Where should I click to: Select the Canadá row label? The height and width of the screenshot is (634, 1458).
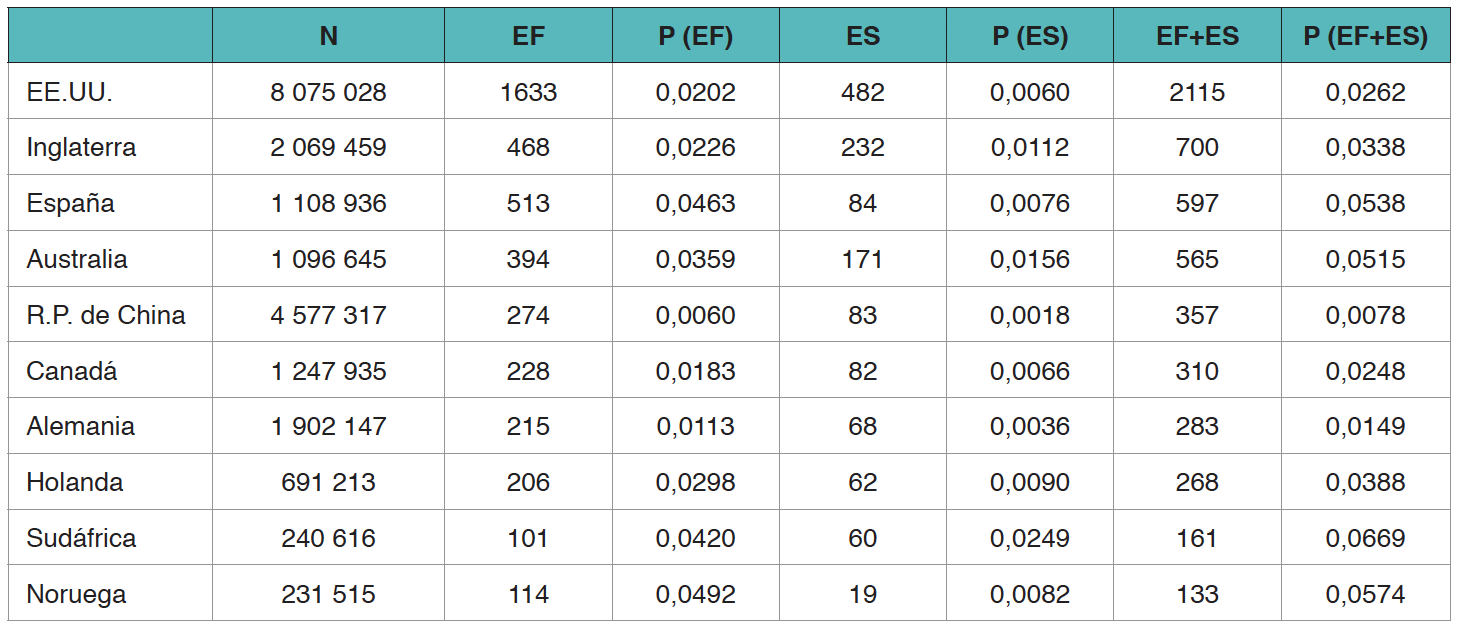(72, 371)
